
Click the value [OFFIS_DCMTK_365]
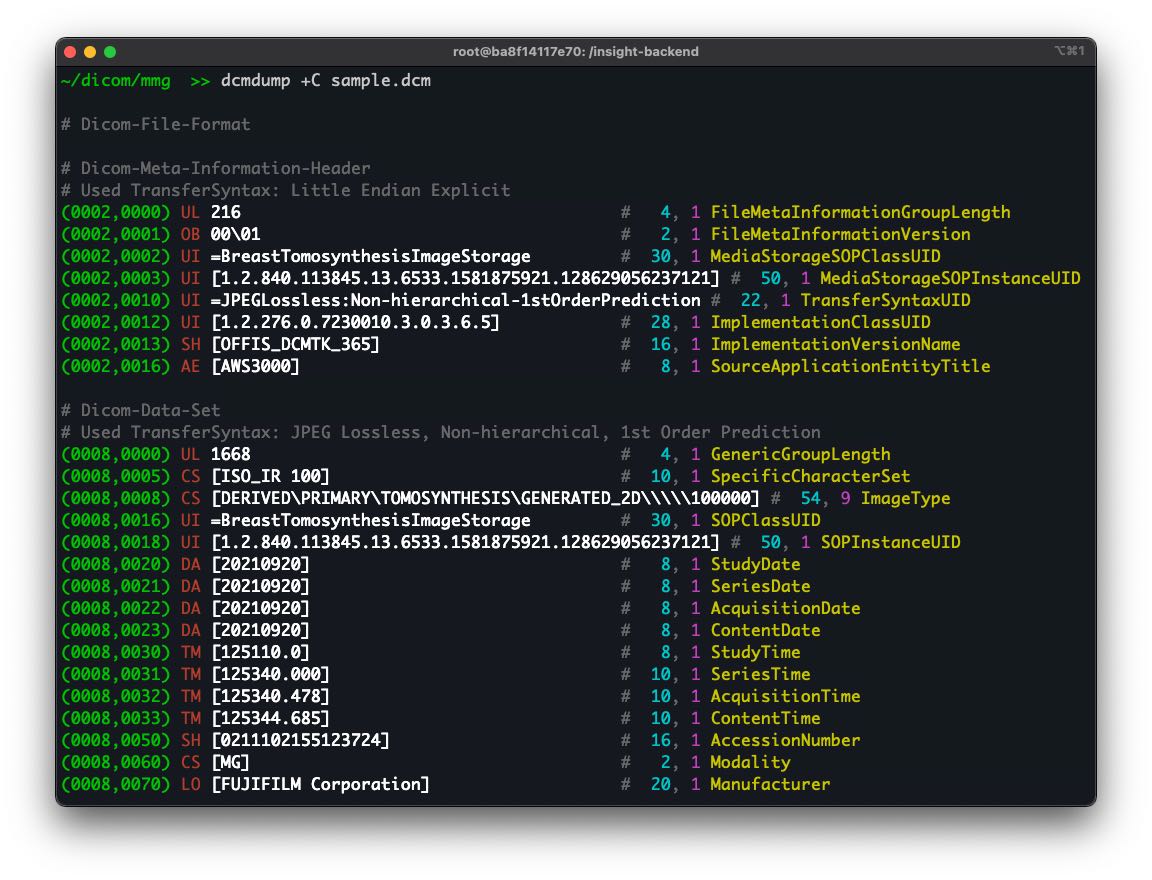point(295,345)
